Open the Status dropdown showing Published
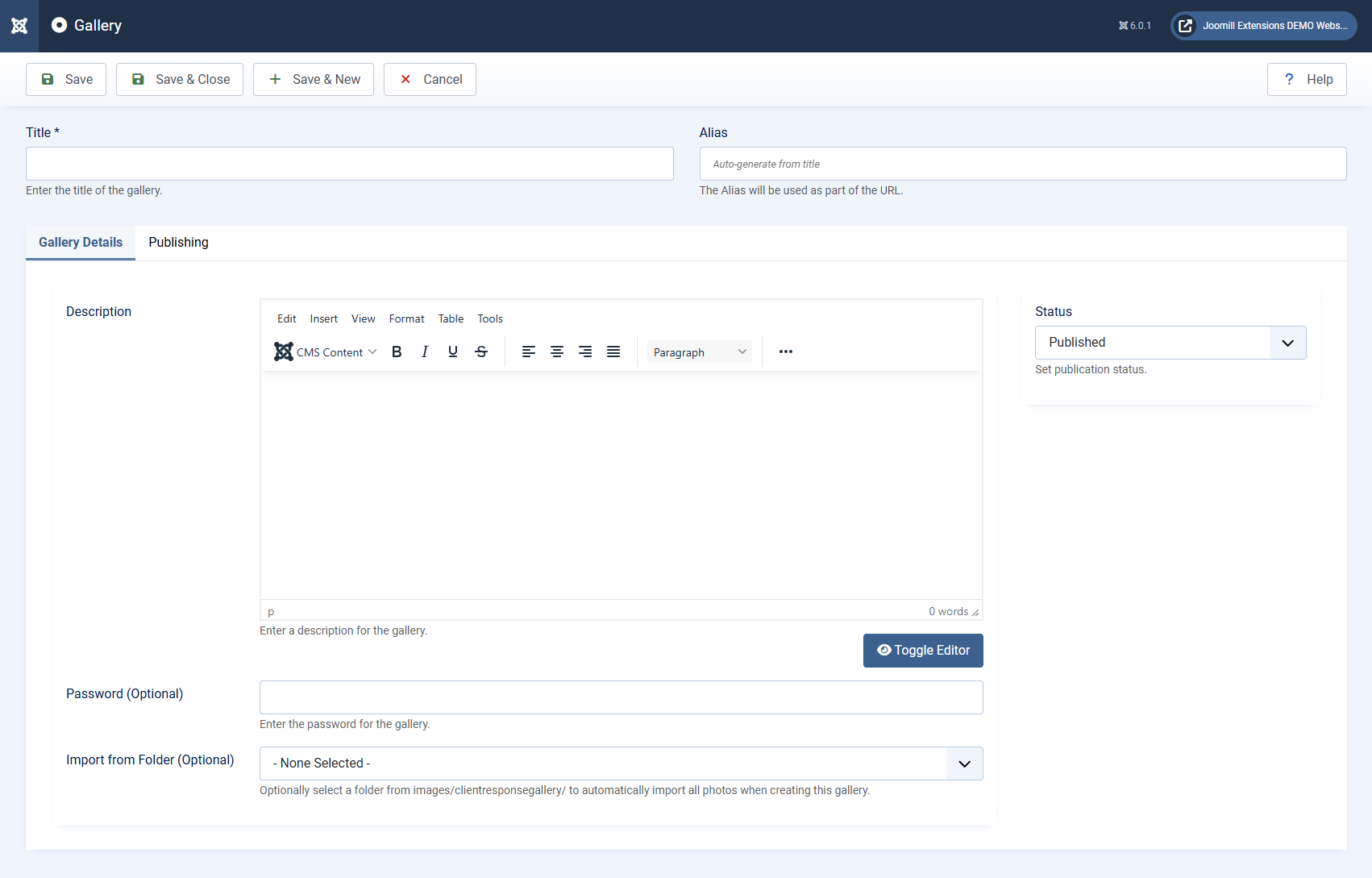Image resolution: width=1372 pixels, height=878 pixels. click(1170, 343)
